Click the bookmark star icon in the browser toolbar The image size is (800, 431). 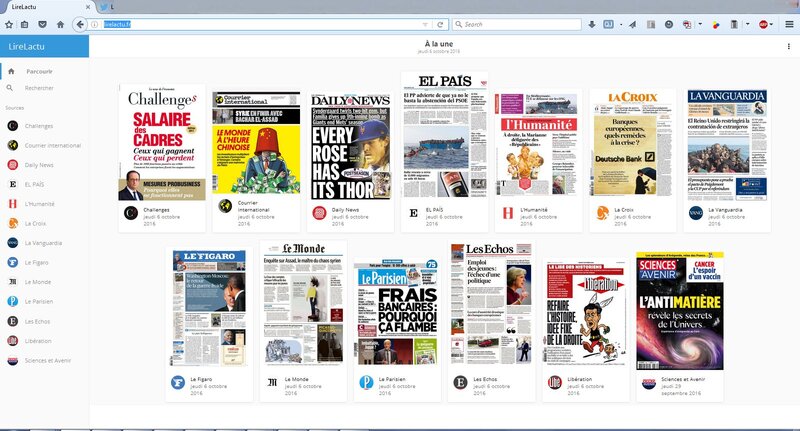pos(9,24)
